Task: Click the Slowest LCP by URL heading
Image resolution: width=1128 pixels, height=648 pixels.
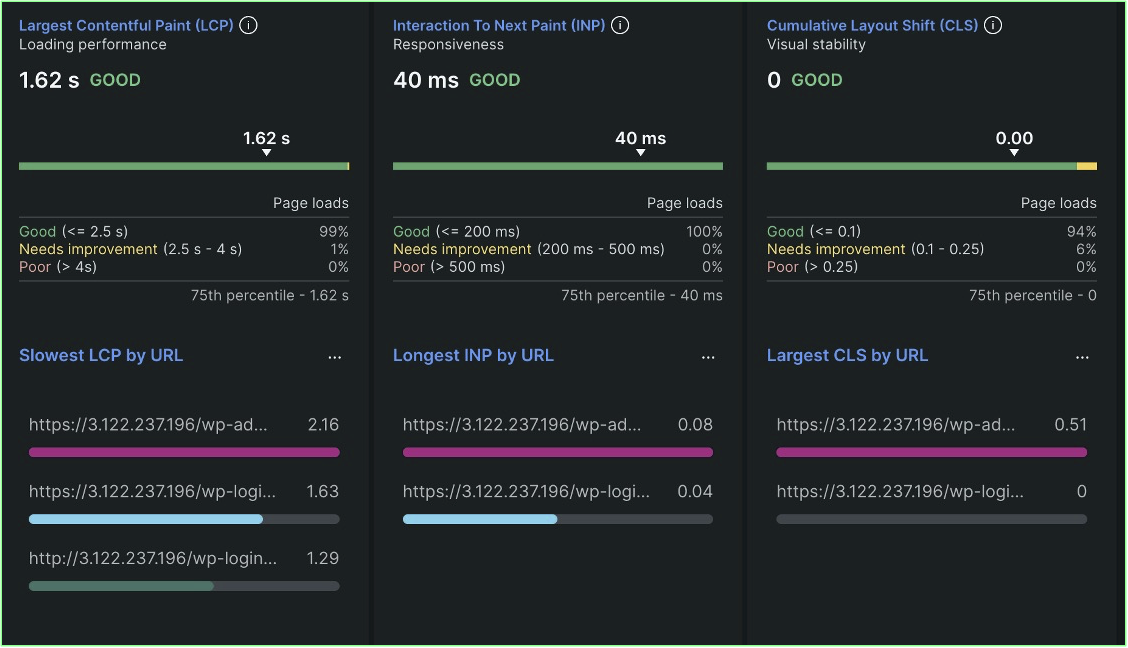Action: [101, 355]
